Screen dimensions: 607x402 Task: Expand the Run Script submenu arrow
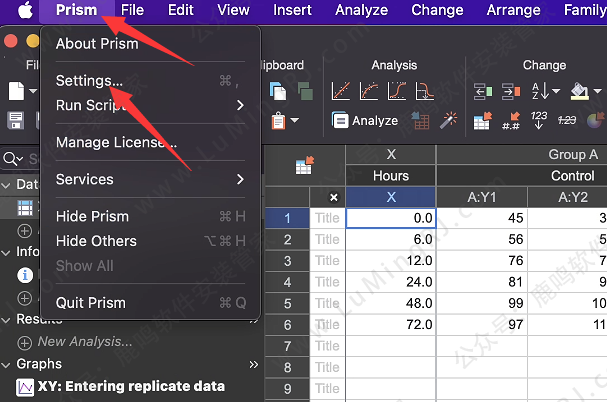(x=240, y=105)
